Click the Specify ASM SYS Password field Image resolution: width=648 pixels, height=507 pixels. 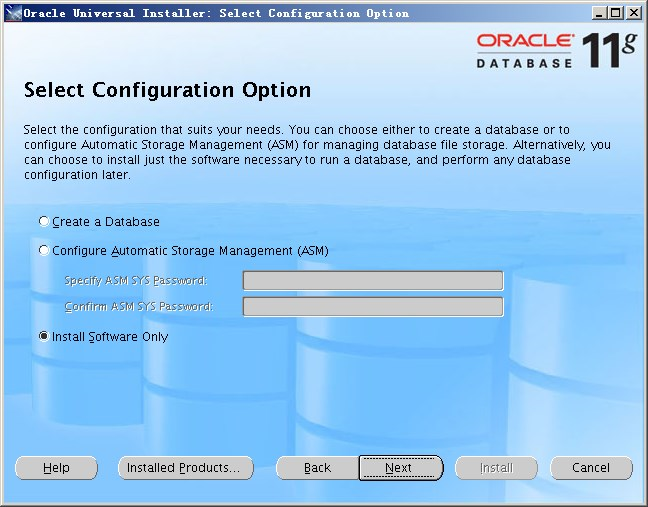[372, 281]
